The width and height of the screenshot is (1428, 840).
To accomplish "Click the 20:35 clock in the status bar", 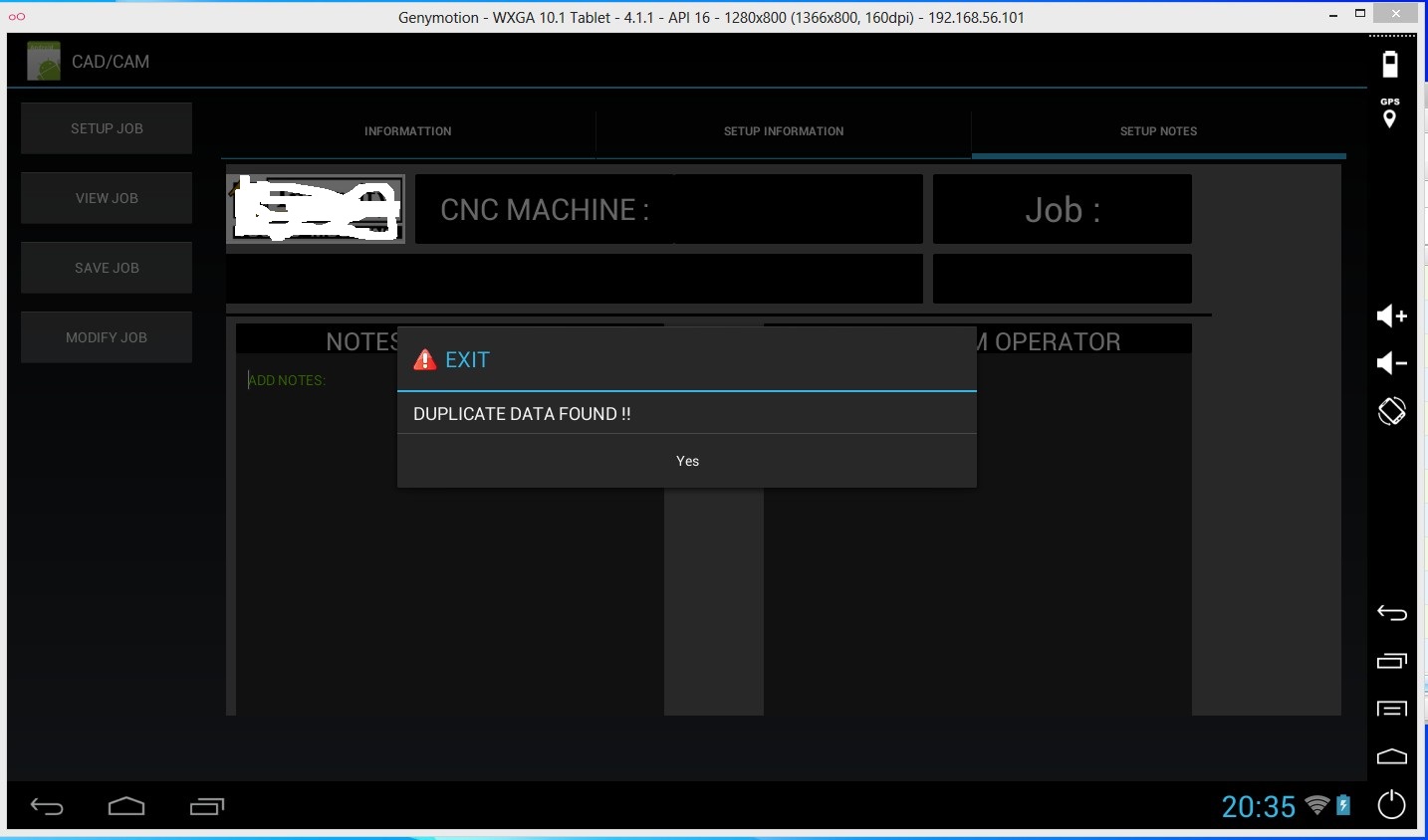I will [x=1259, y=806].
